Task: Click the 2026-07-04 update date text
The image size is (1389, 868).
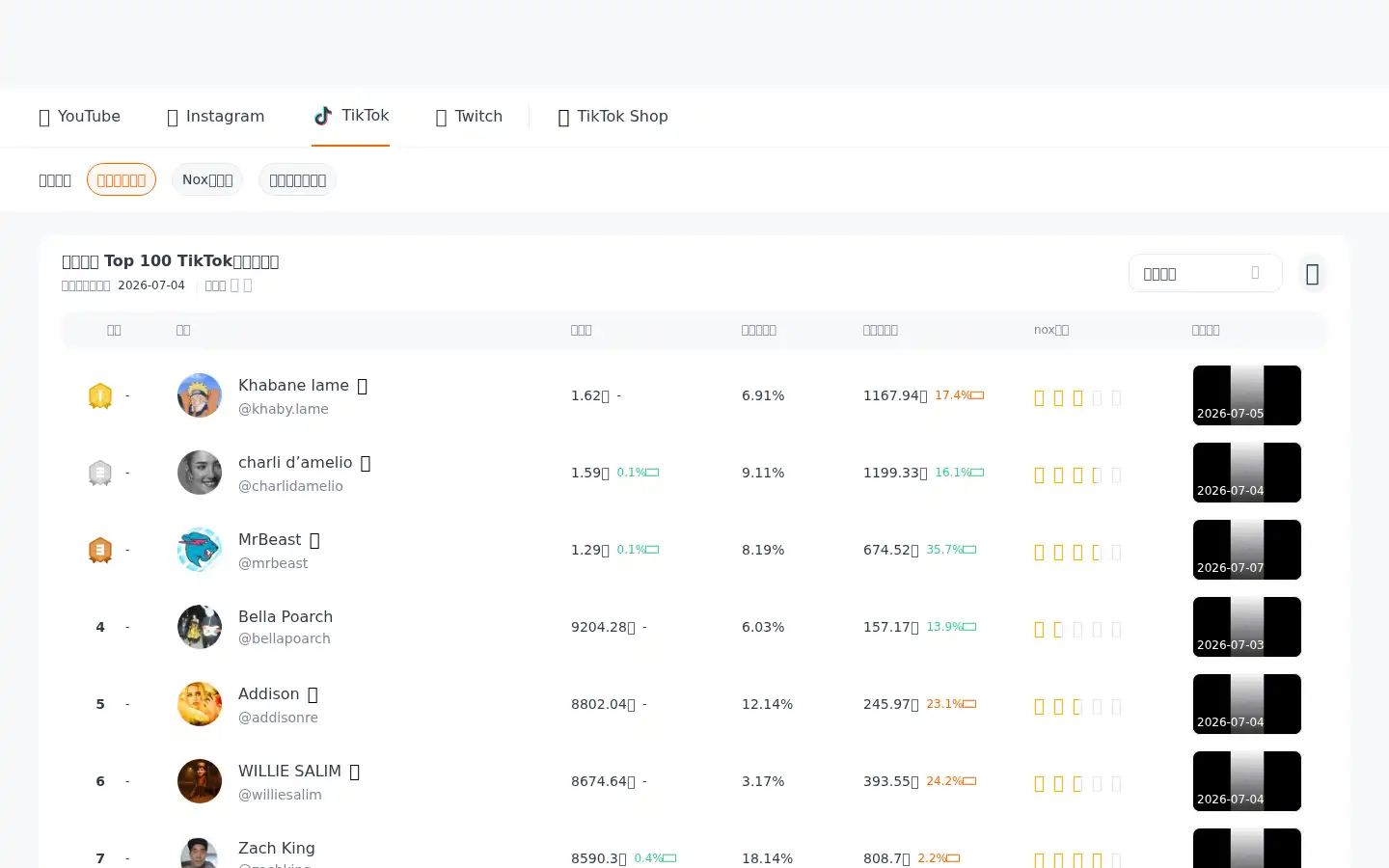Action: click(x=151, y=285)
